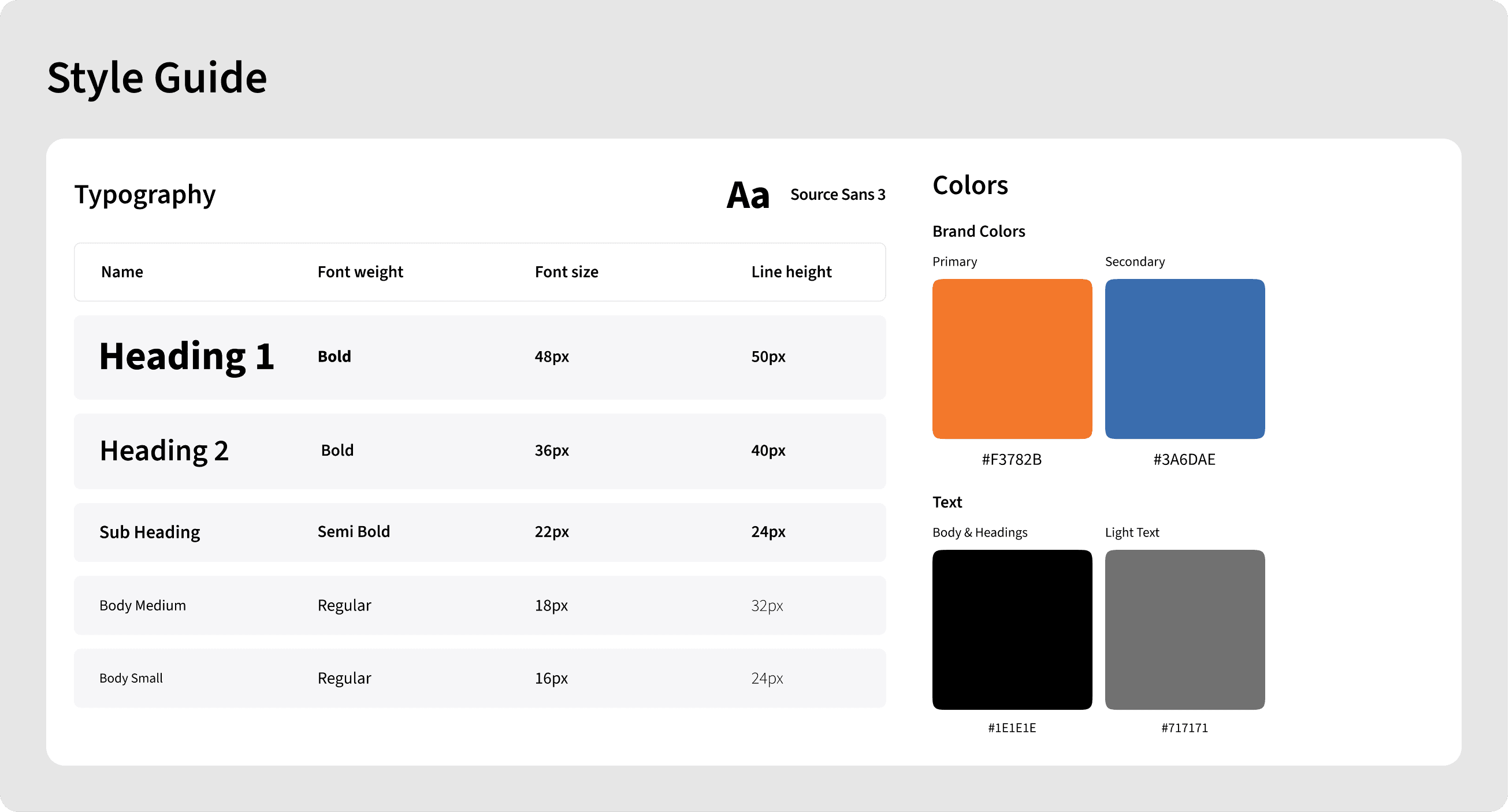Click the Sub Heading row label
This screenshot has height=812, width=1509.
click(150, 532)
